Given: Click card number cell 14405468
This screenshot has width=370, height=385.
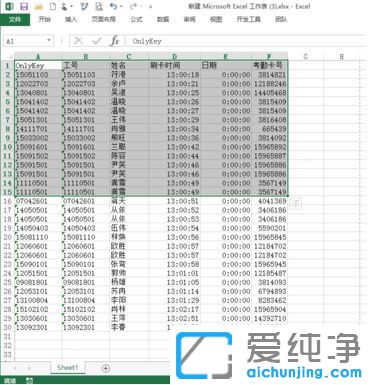Looking at the screenshot, I should tap(269, 93).
